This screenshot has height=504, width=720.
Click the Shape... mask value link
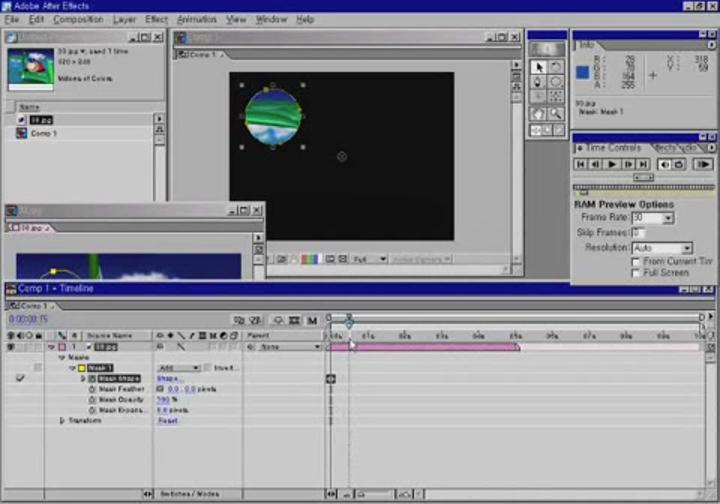click(169, 378)
